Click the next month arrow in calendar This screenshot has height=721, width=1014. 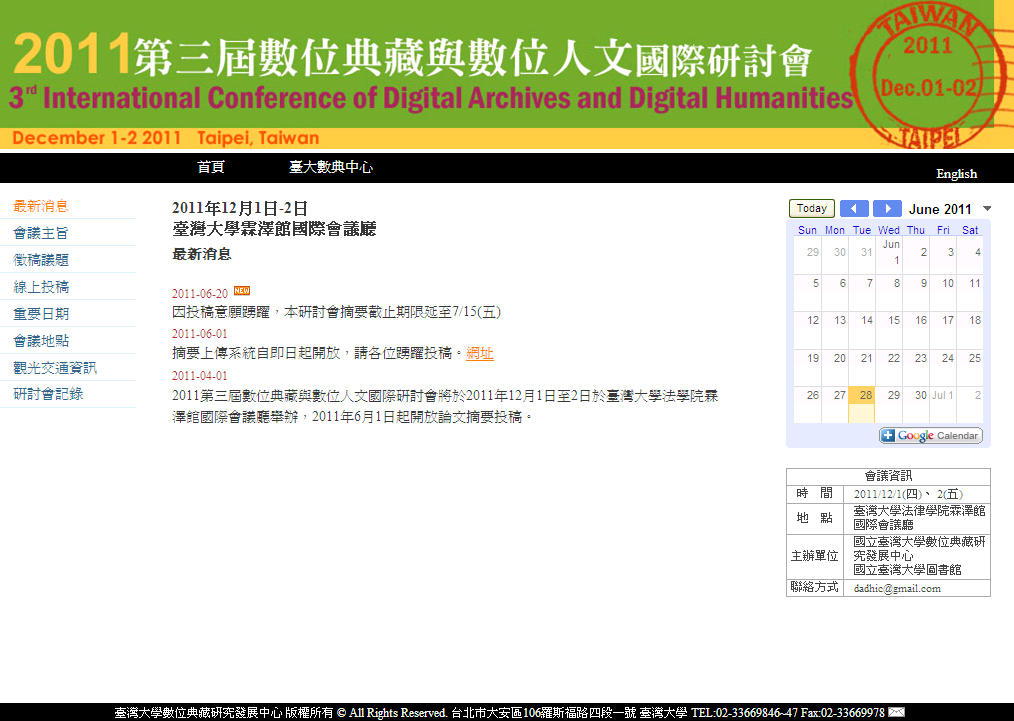coord(887,209)
